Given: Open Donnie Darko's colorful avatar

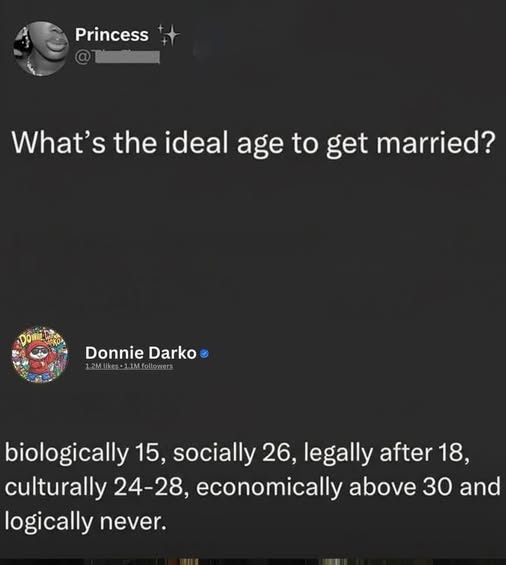Looking at the screenshot, I should pos(40,355).
